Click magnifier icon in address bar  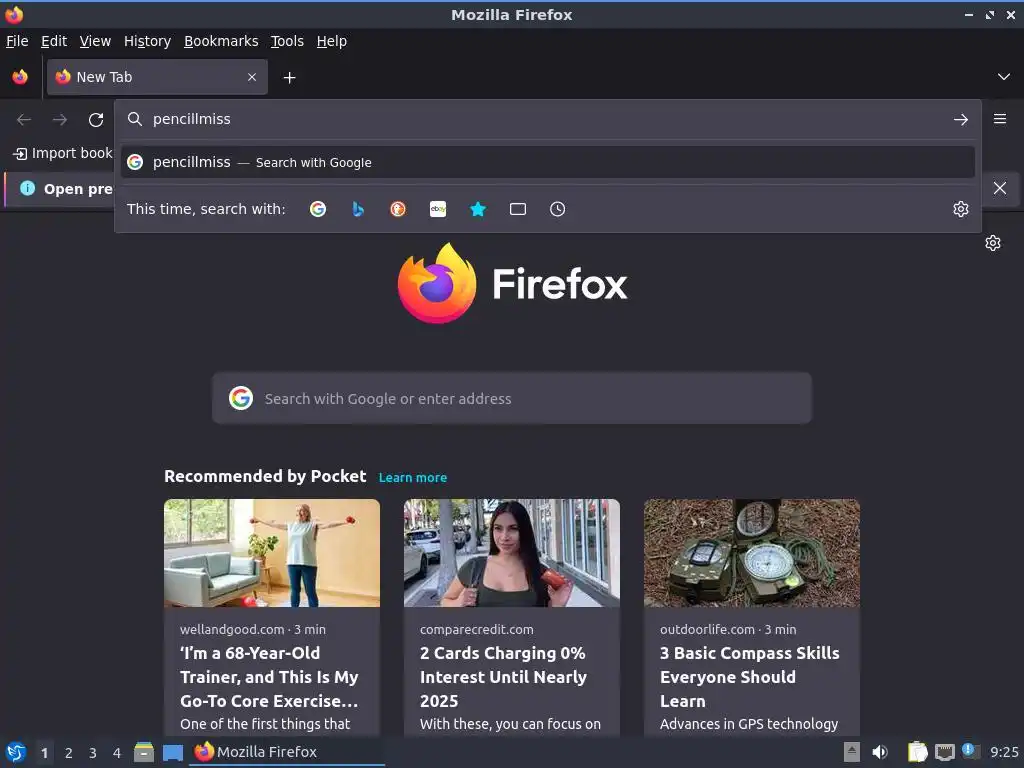click(135, 119)
